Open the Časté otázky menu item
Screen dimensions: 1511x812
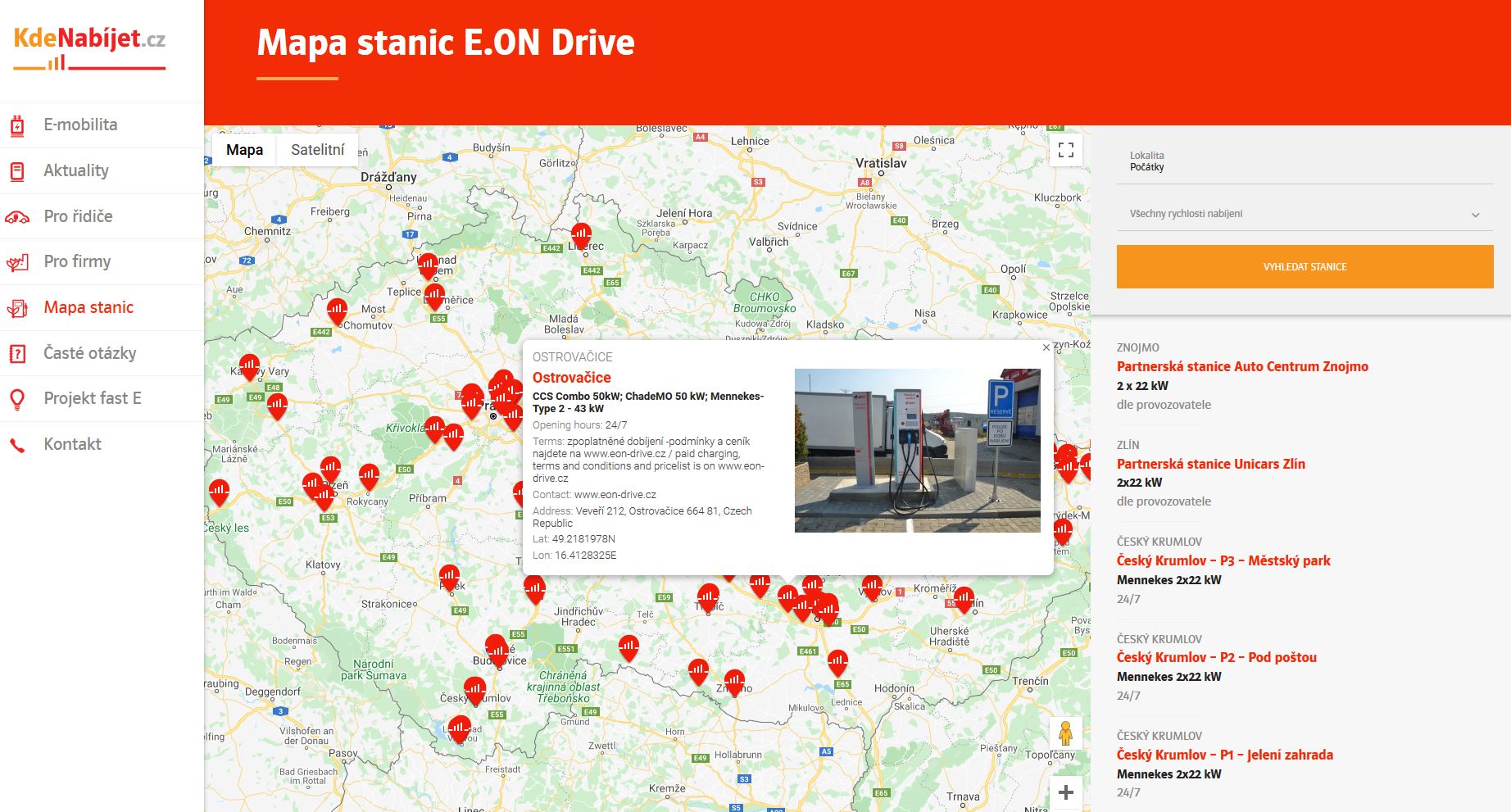tap(102, 353)
